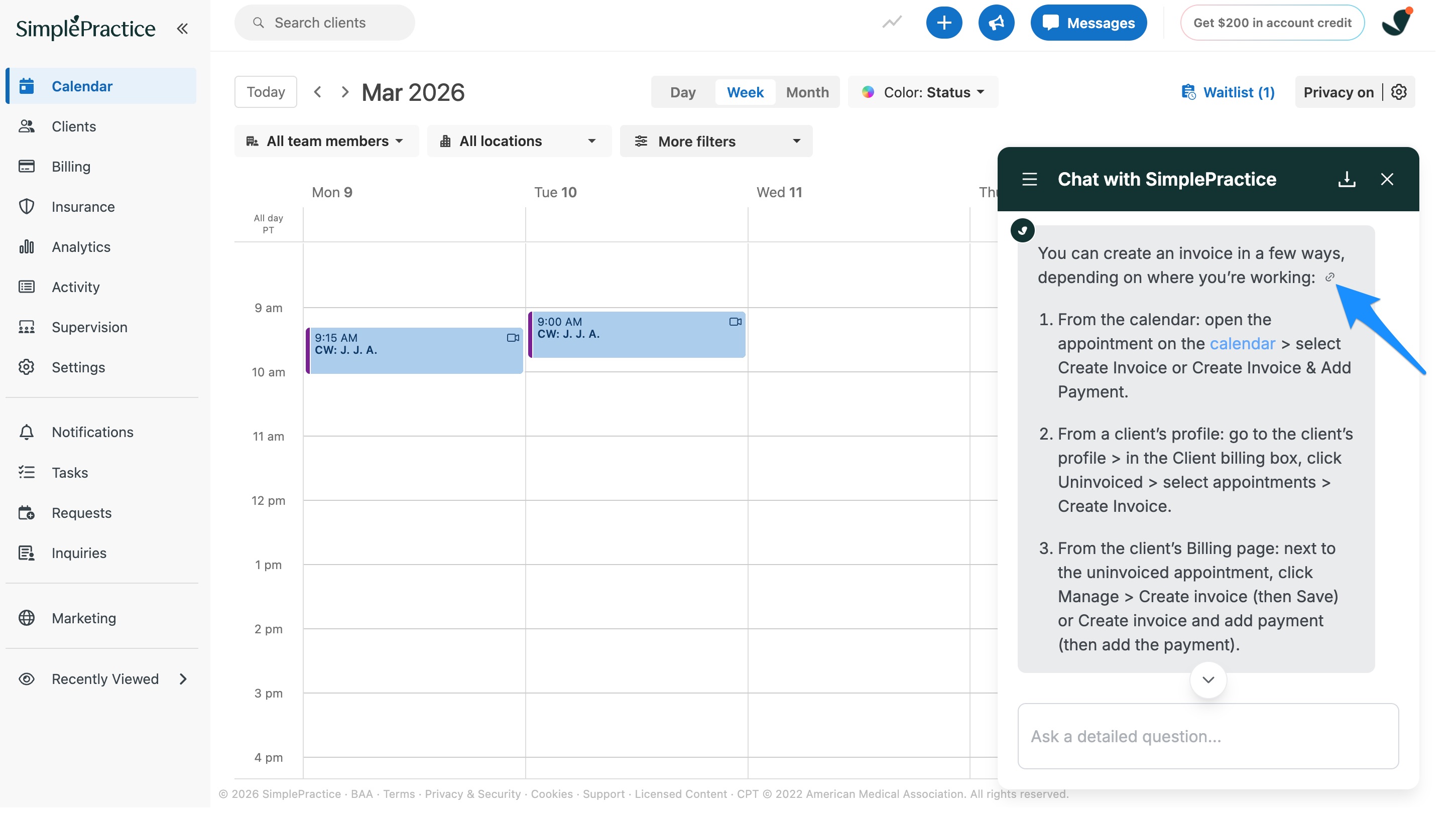Screen dimensions: 1456x828
Task: Switch to Week view
Action: [746, 92]
